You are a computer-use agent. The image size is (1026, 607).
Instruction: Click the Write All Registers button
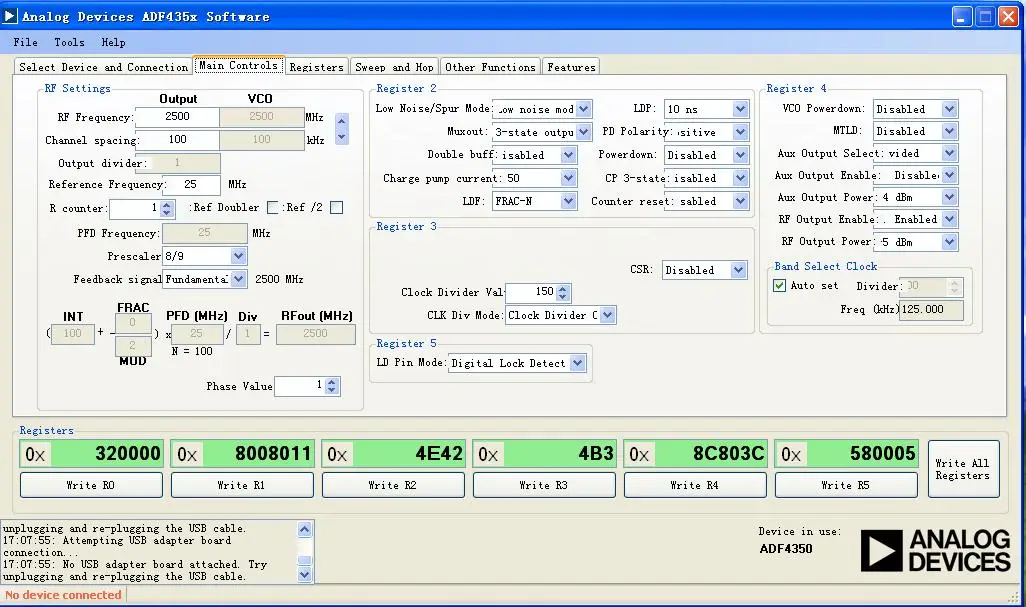click(962, 469)
